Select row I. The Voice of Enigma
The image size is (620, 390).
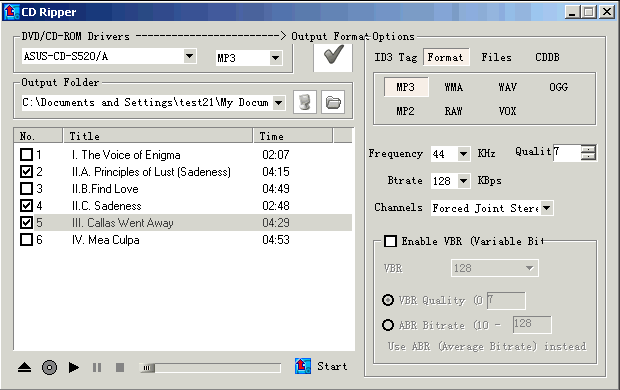tap(183, 155)
